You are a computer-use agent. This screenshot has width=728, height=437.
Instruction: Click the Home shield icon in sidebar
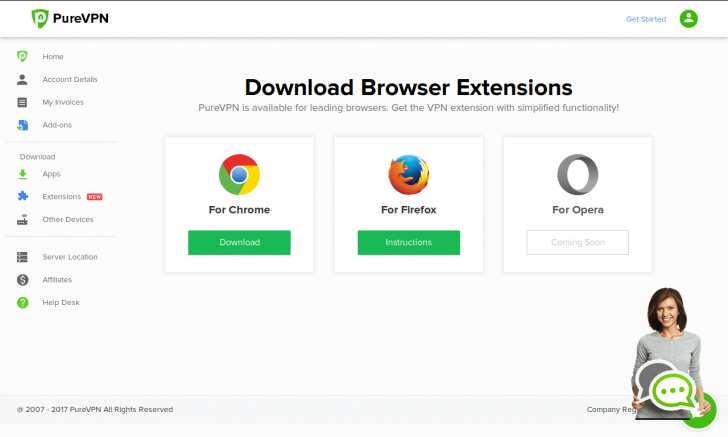(x=22, y=56)
